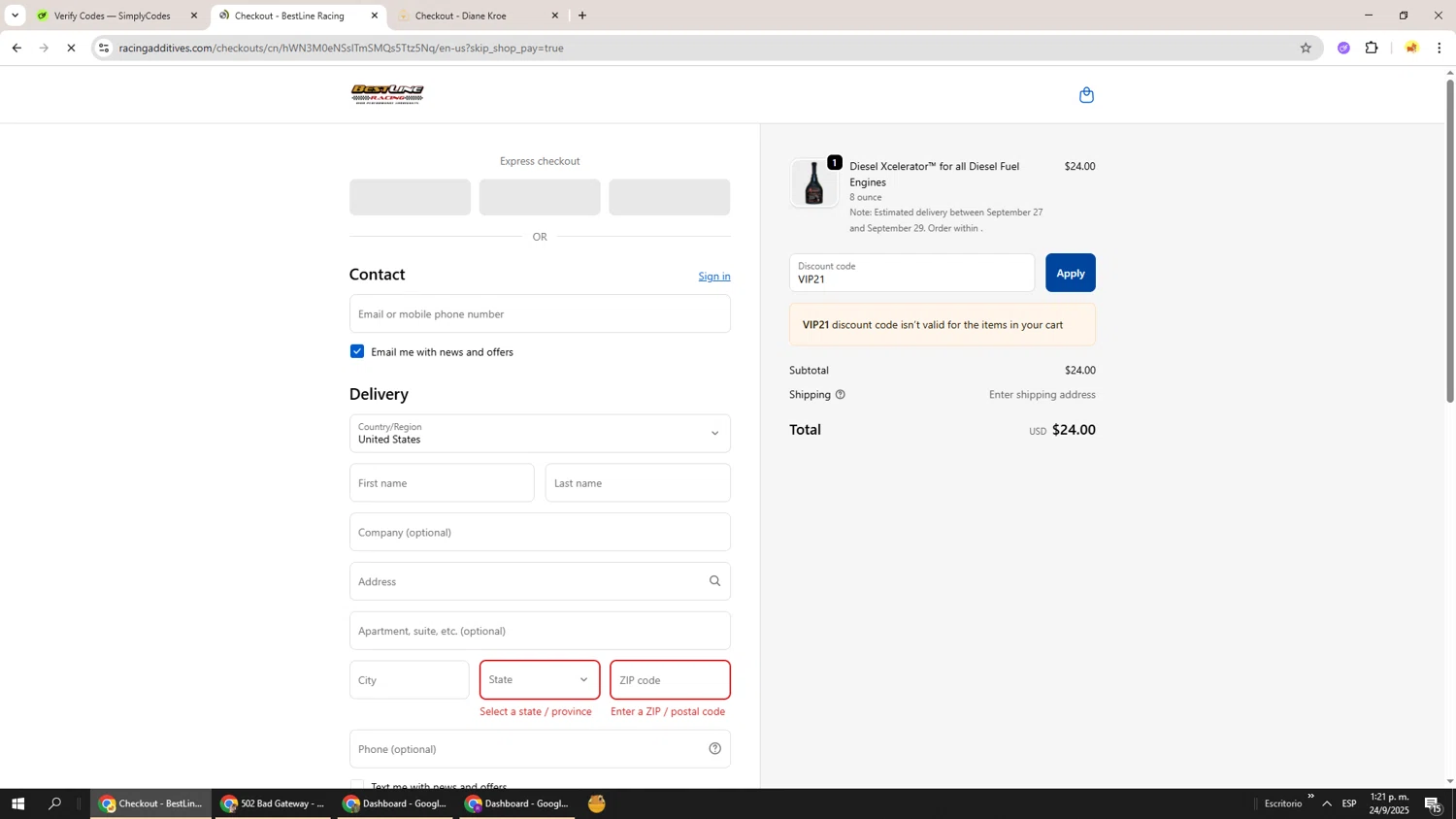1456x819 pixels.
Task: Open the notifications center icon
Action: pyautogui.click(x=1433, y=803)
